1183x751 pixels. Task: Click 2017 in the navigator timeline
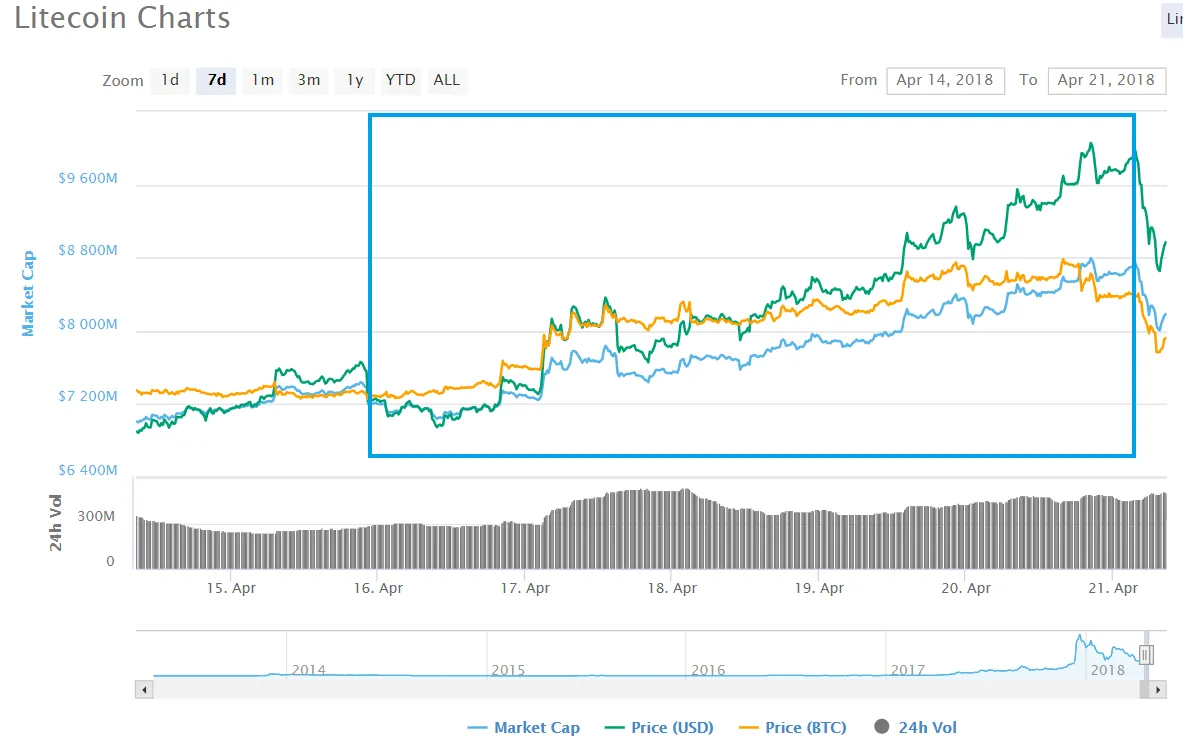point(908,670)
